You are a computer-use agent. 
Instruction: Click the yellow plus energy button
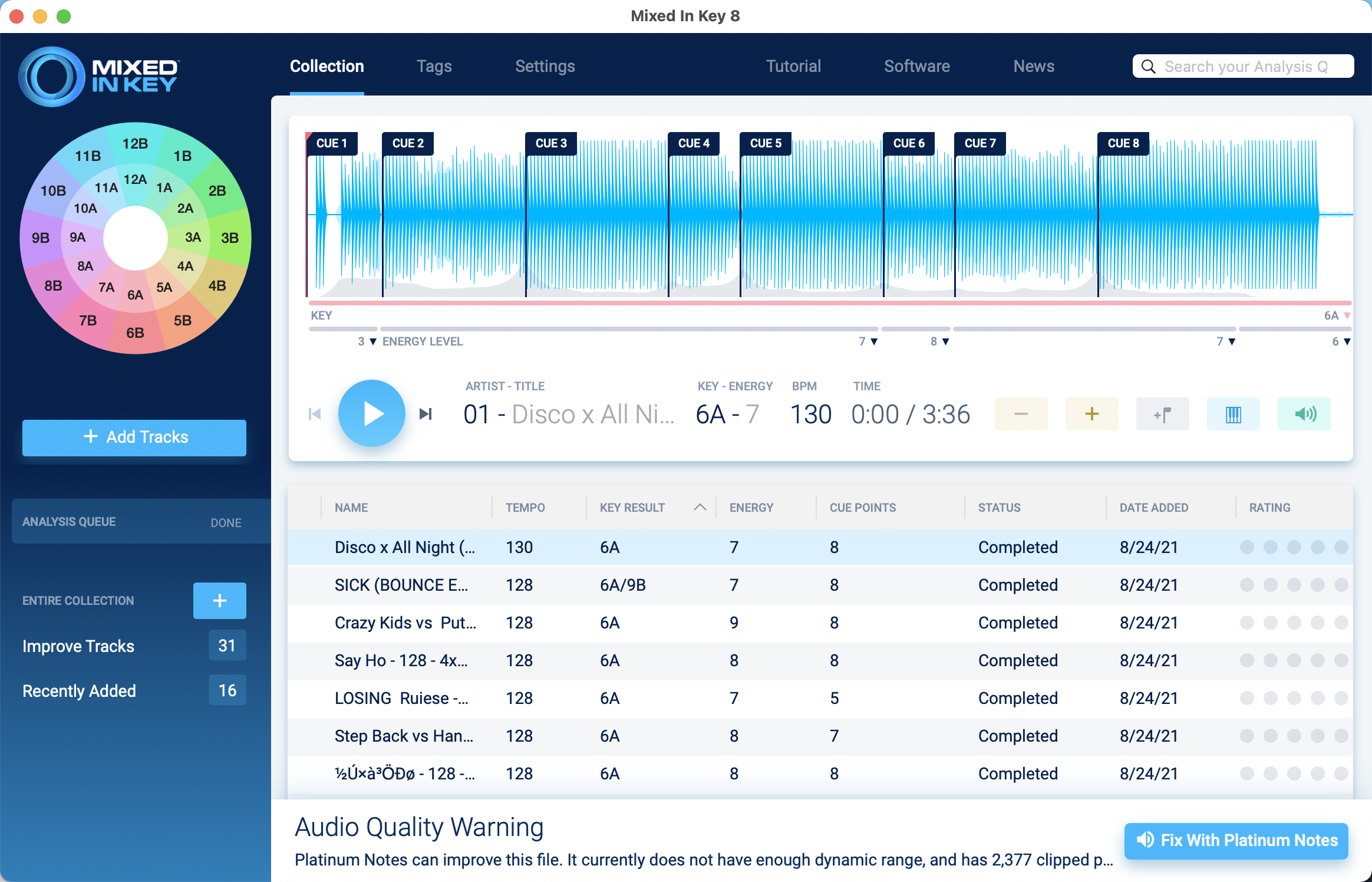click(1091, 414)
